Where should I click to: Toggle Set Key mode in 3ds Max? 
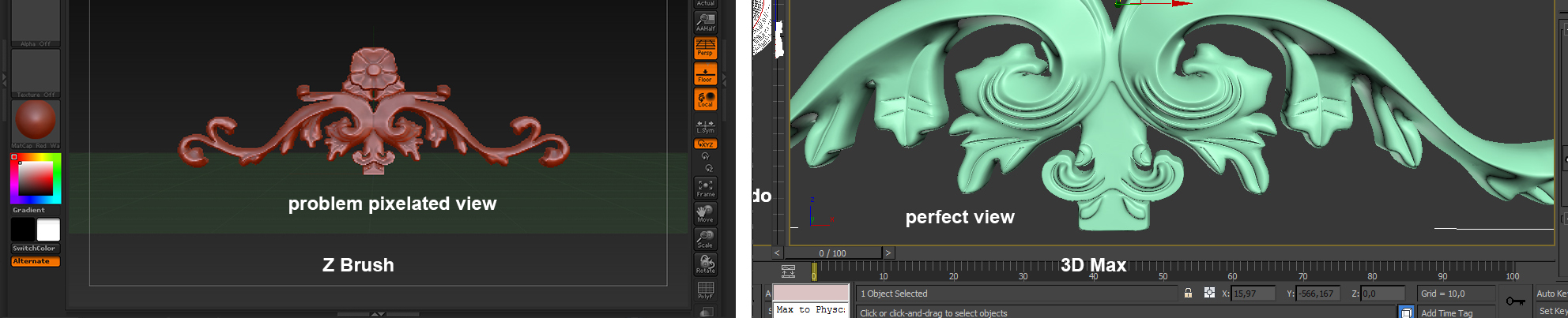pos(1552,311)
